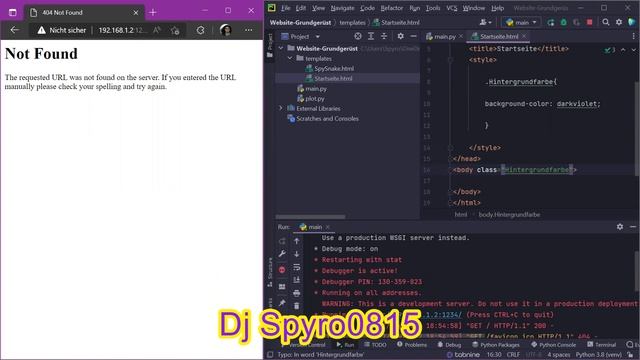Open Python Console tool window
The height and width of the screenshot is (360, 640).
point(553,345)
